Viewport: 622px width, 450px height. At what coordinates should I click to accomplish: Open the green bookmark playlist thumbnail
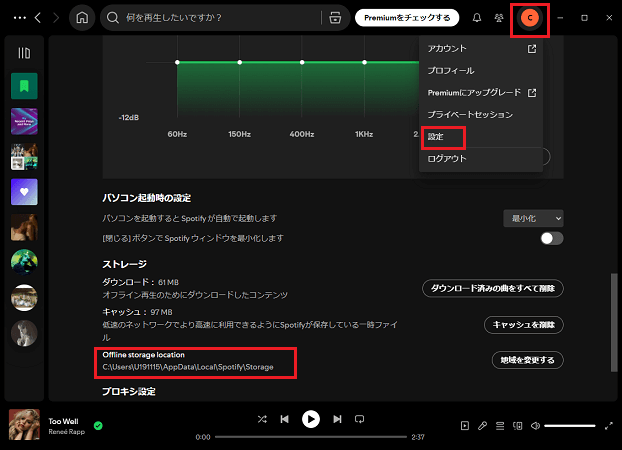pos(24,86)
